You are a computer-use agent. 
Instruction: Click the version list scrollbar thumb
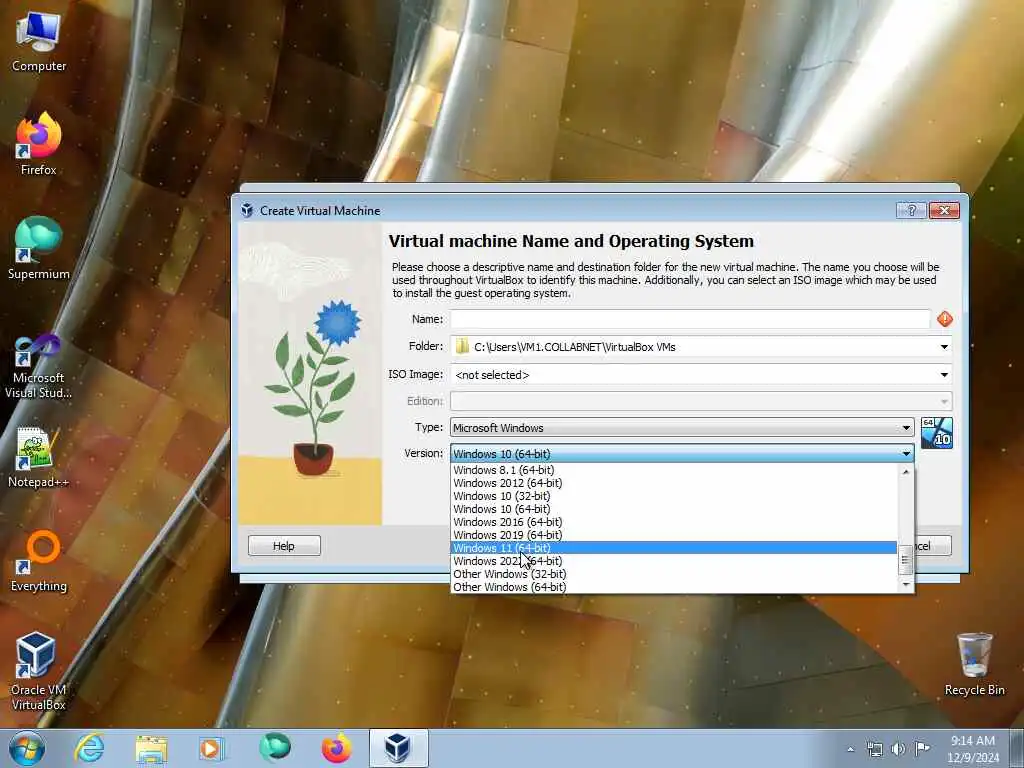tap(905, 560)
